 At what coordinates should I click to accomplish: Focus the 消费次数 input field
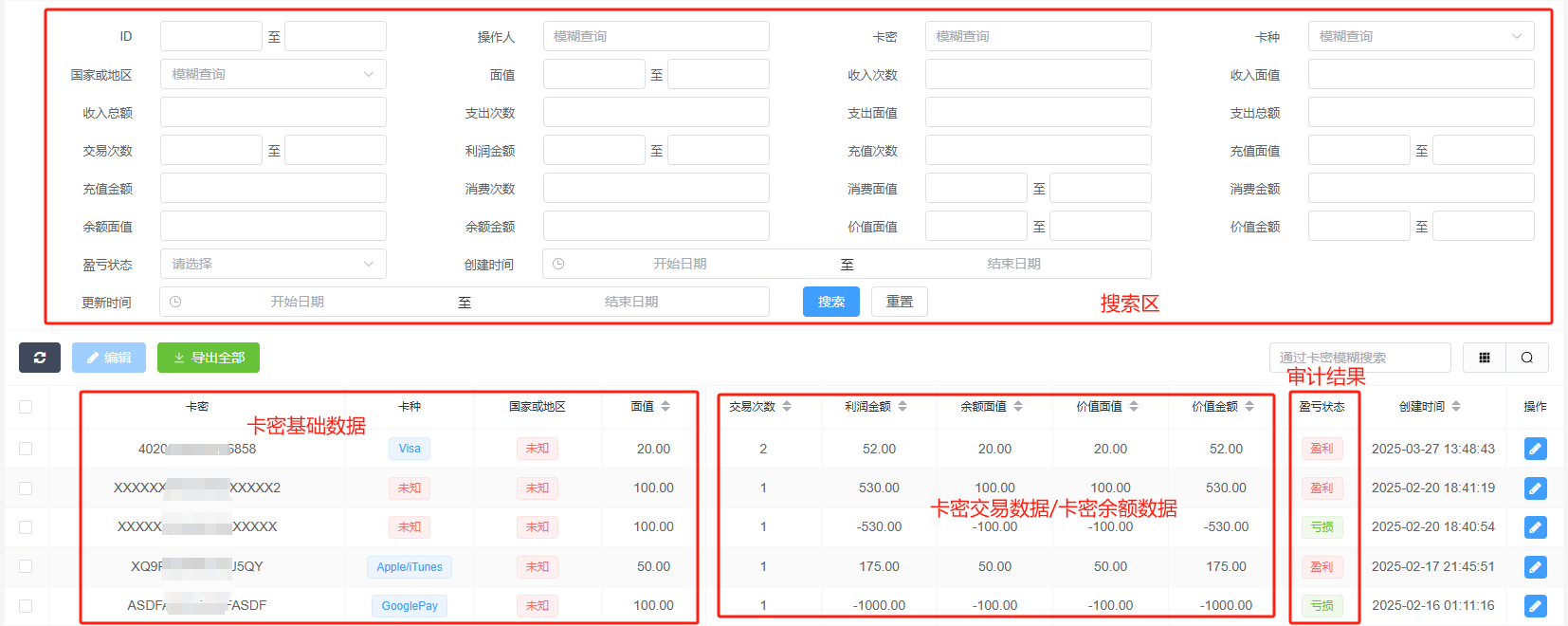coord(656,188)
